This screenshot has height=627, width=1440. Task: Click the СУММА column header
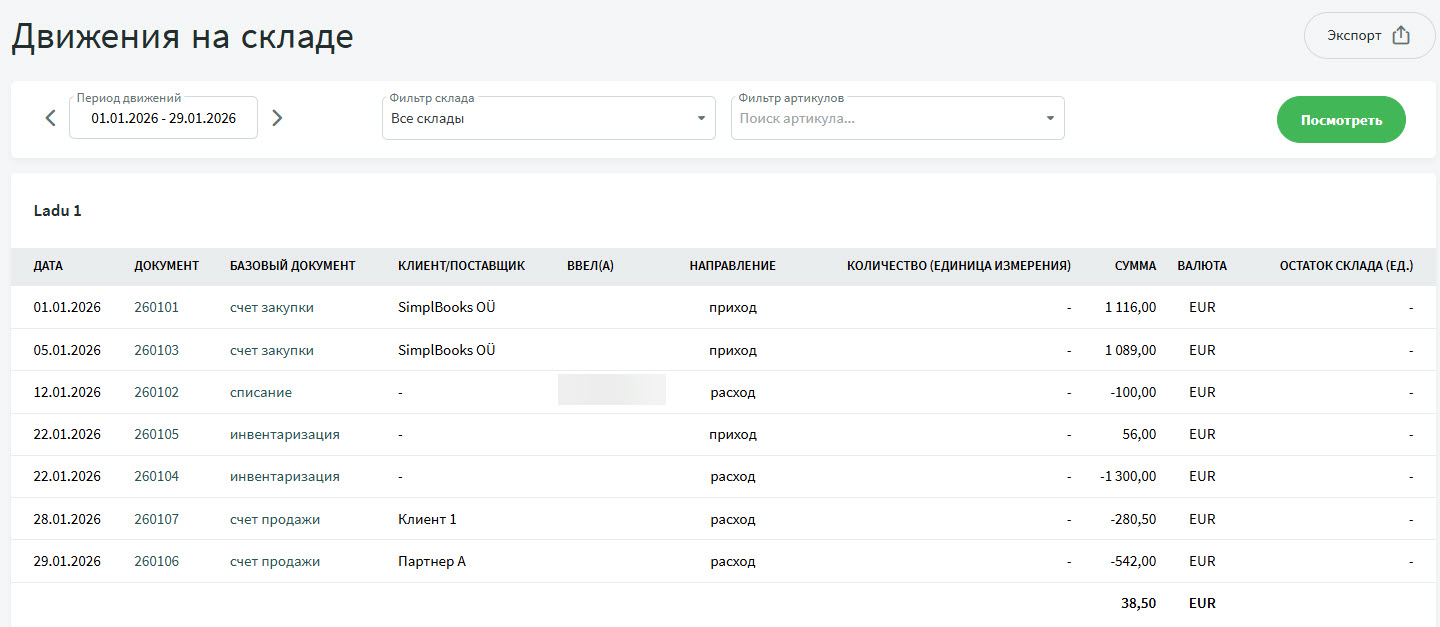pos(1135,266)
